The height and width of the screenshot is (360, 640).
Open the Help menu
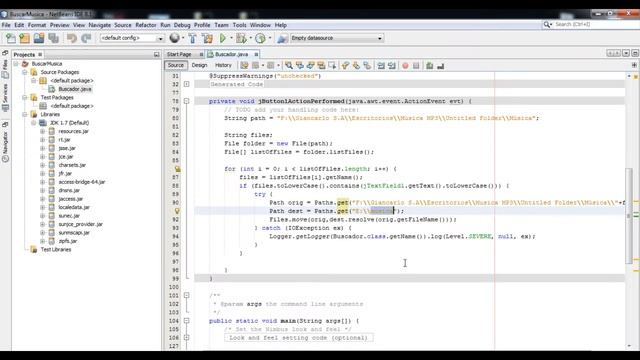pyautogui.click(x=280, y=25)
